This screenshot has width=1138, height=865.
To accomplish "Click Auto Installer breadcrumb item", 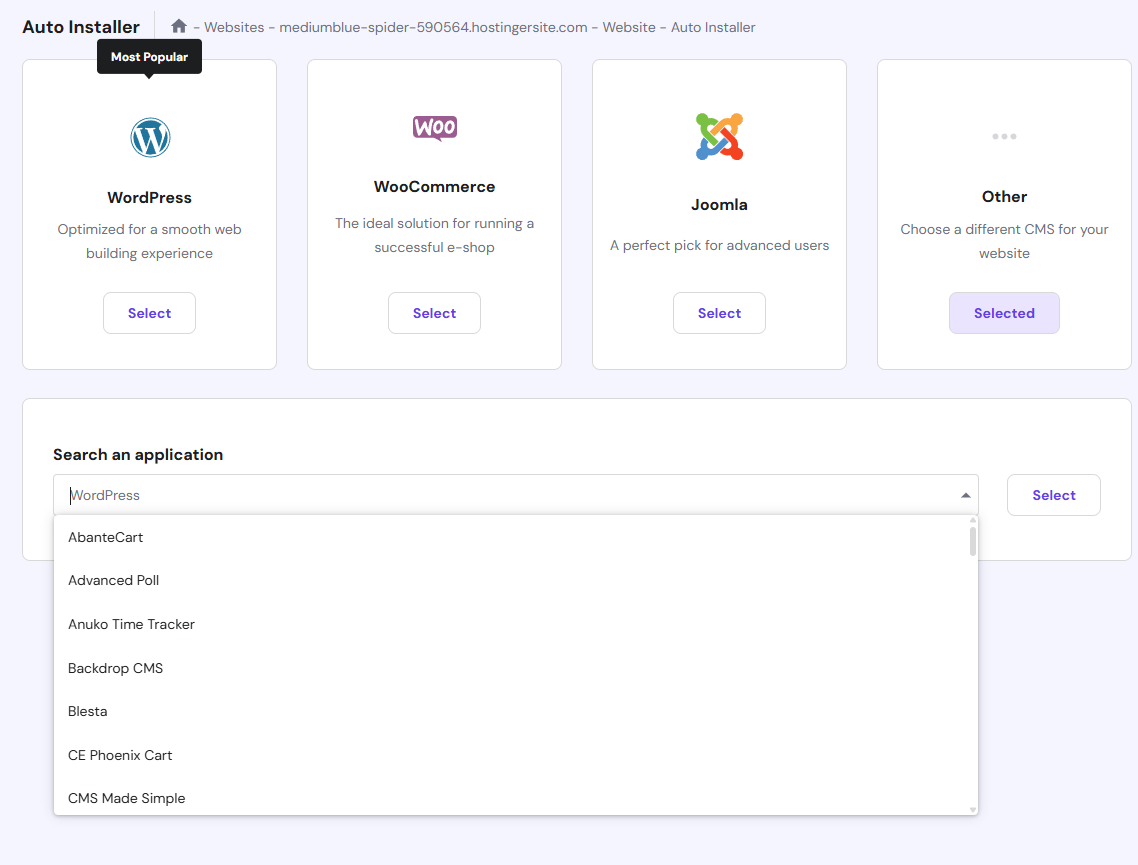I will (x=713, y=28).
